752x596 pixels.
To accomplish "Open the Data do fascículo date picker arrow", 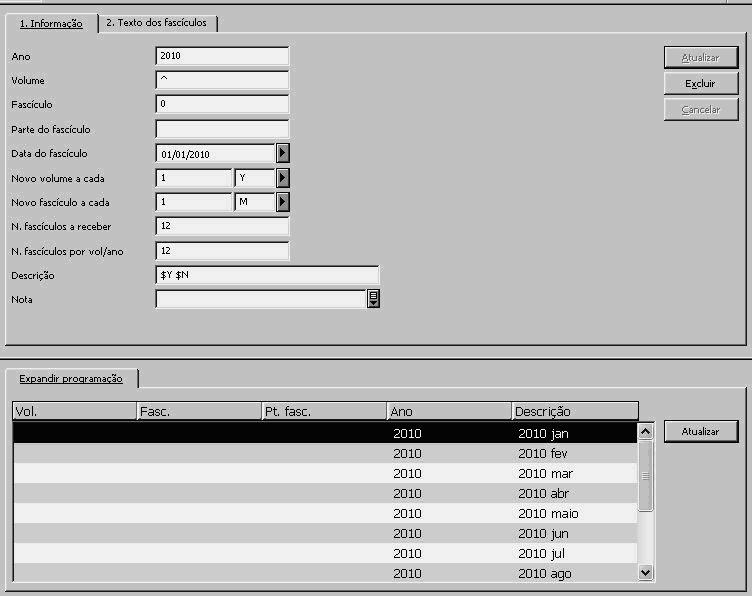I will pos(282,153).
